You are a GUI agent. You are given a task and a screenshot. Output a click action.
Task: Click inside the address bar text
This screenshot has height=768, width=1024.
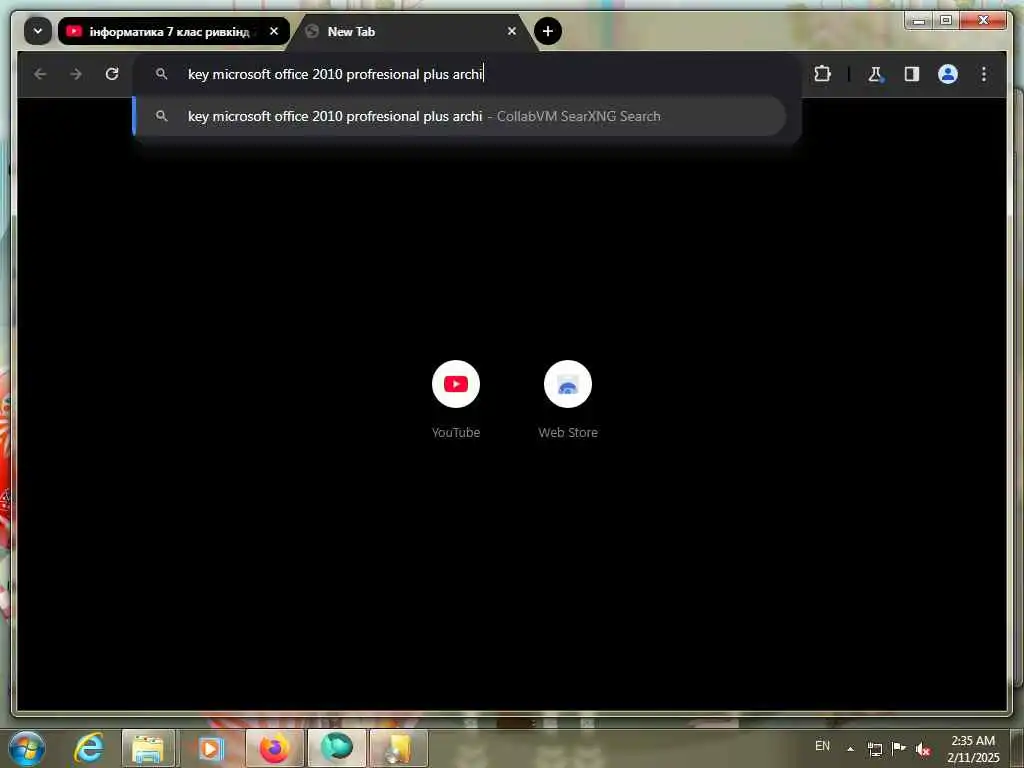[x=335, y=74]
